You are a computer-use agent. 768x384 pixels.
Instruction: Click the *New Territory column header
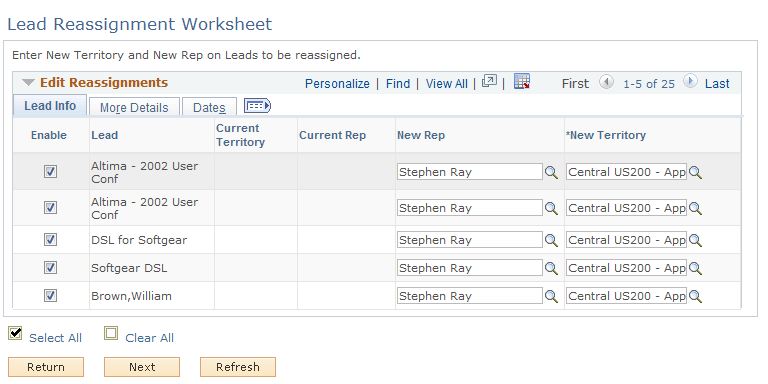coord(606,135)
